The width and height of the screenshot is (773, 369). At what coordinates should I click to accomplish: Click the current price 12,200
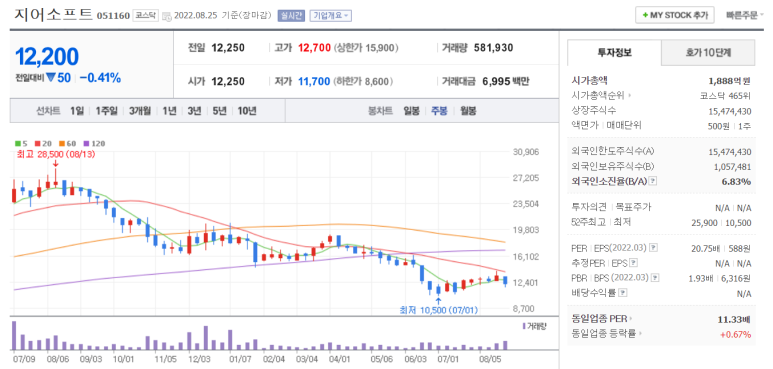[47, 57]
